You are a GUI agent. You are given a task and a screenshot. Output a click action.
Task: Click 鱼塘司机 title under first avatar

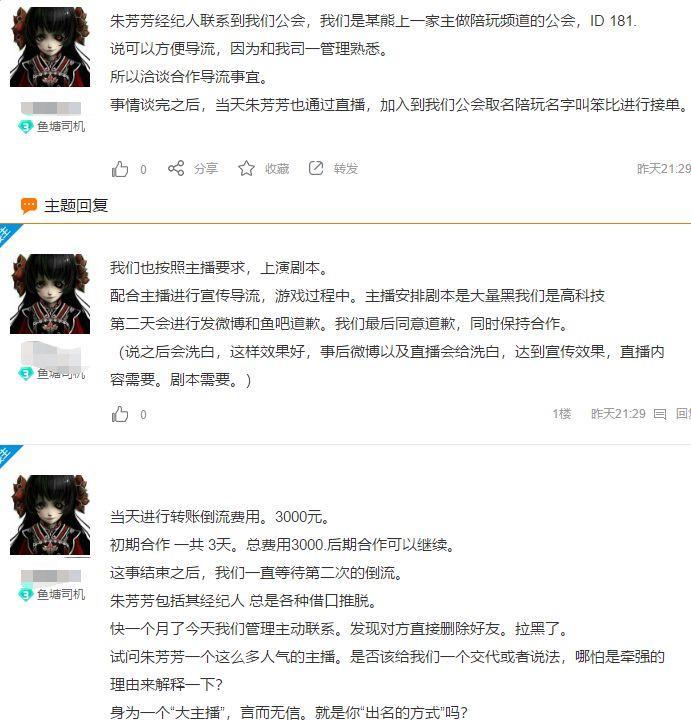61,126
